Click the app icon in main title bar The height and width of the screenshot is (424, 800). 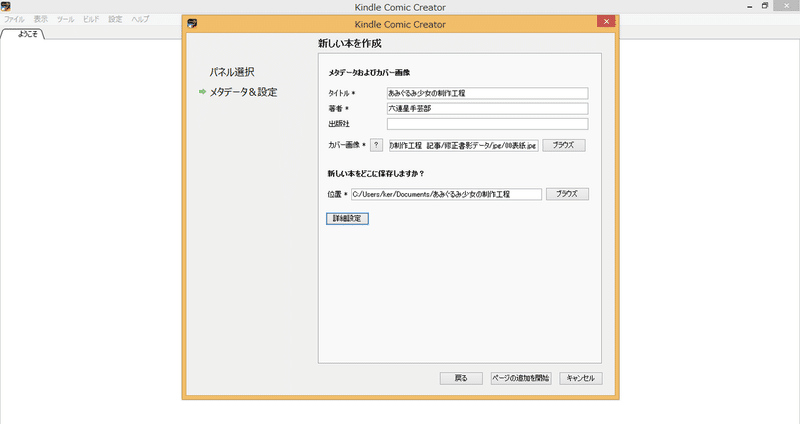click(x=6, y=7)
